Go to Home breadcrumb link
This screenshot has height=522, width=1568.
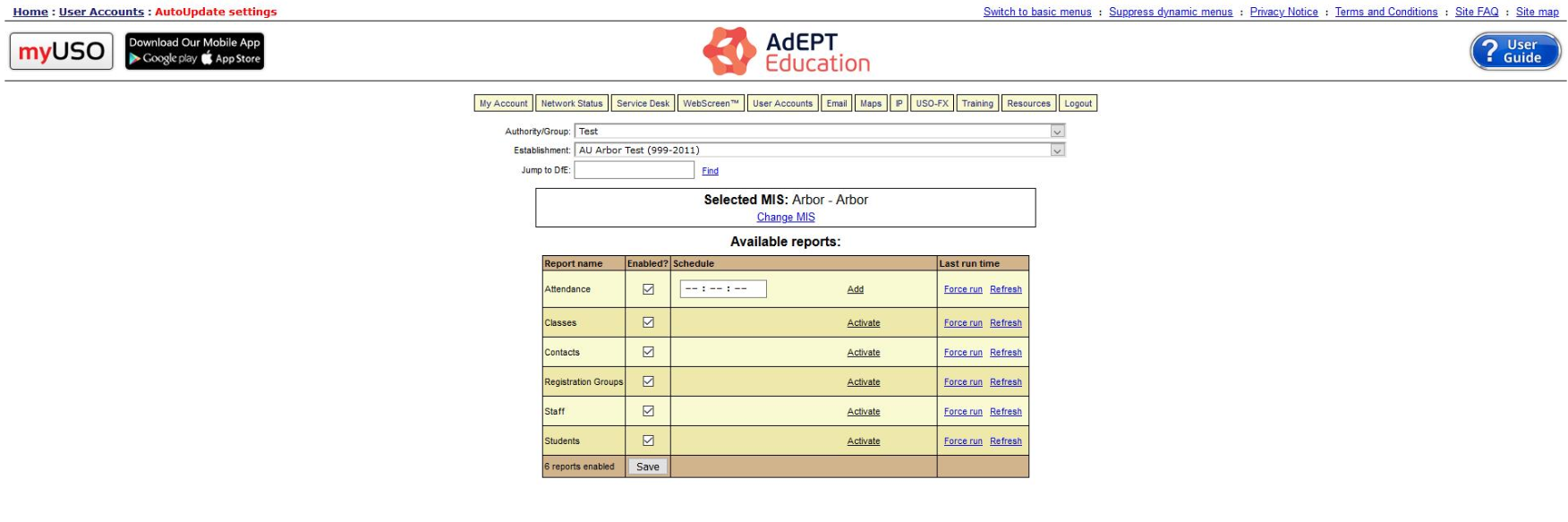30,12
